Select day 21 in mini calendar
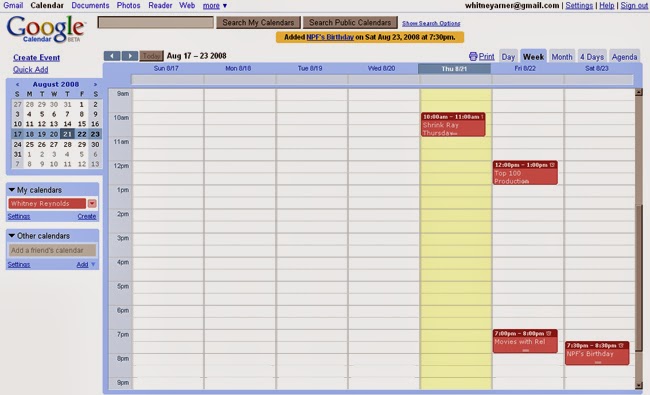650x395 pixels. [x=67, y=134]
